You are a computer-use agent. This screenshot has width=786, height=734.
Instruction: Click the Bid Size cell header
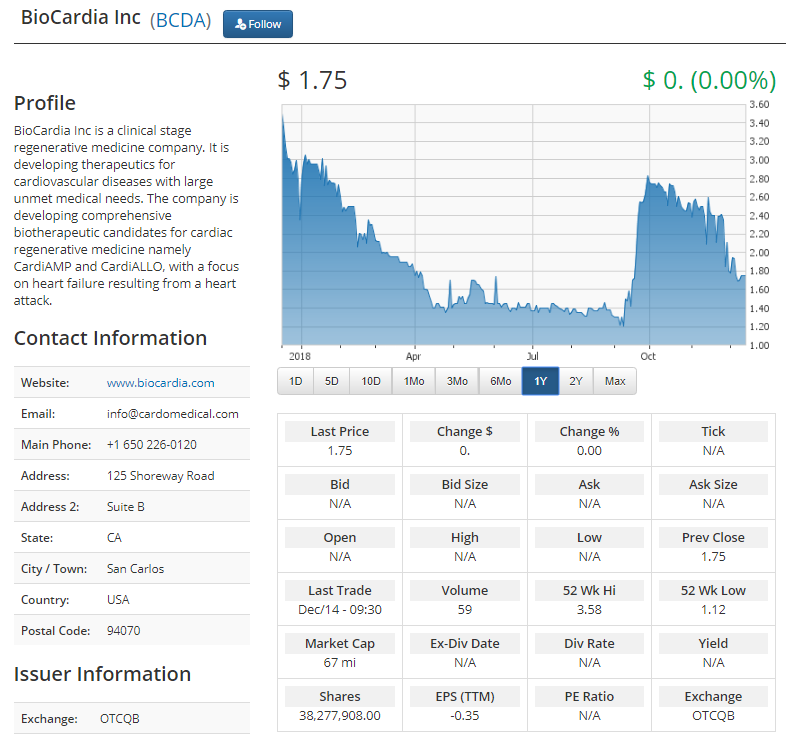[x=465, y=485]
